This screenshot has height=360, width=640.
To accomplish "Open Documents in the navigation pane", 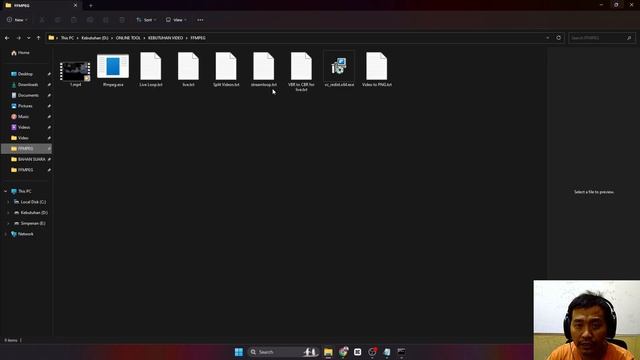I will click(x=25, y=95).
